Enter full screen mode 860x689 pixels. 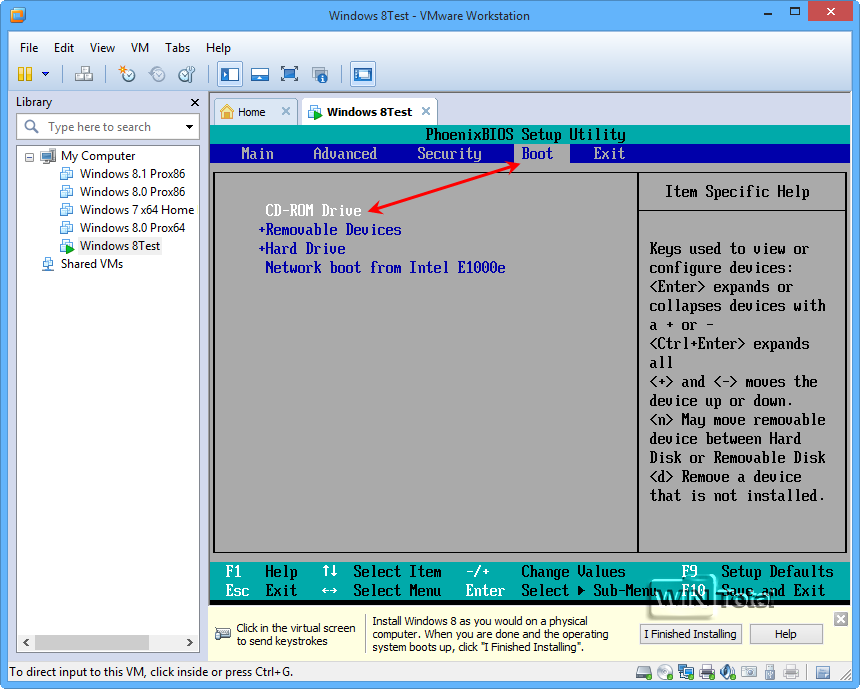(290, 74)
